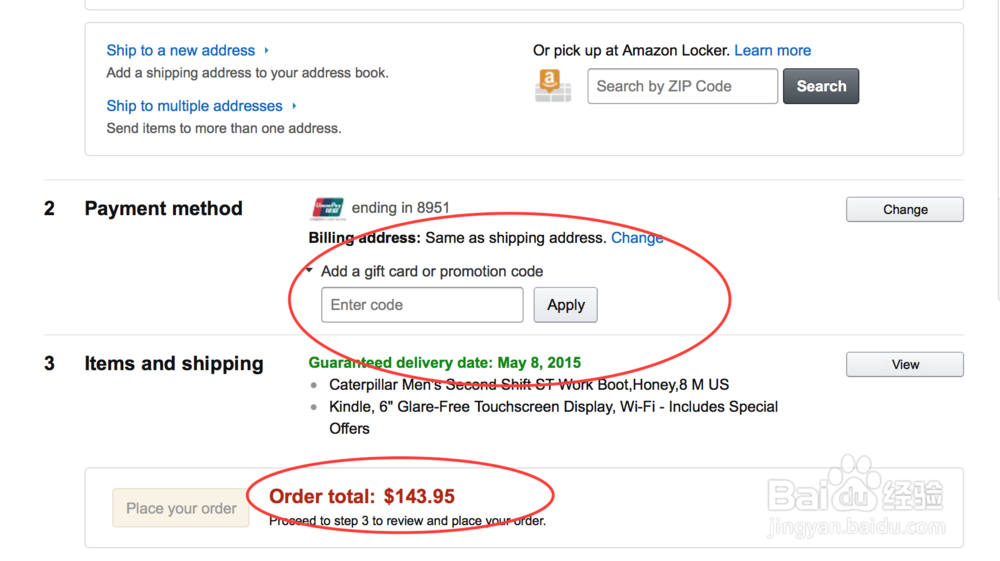Open the Ship to a new address link
Image resolution: width=1000 pixels, height=561 pixels.
(181, 50)
